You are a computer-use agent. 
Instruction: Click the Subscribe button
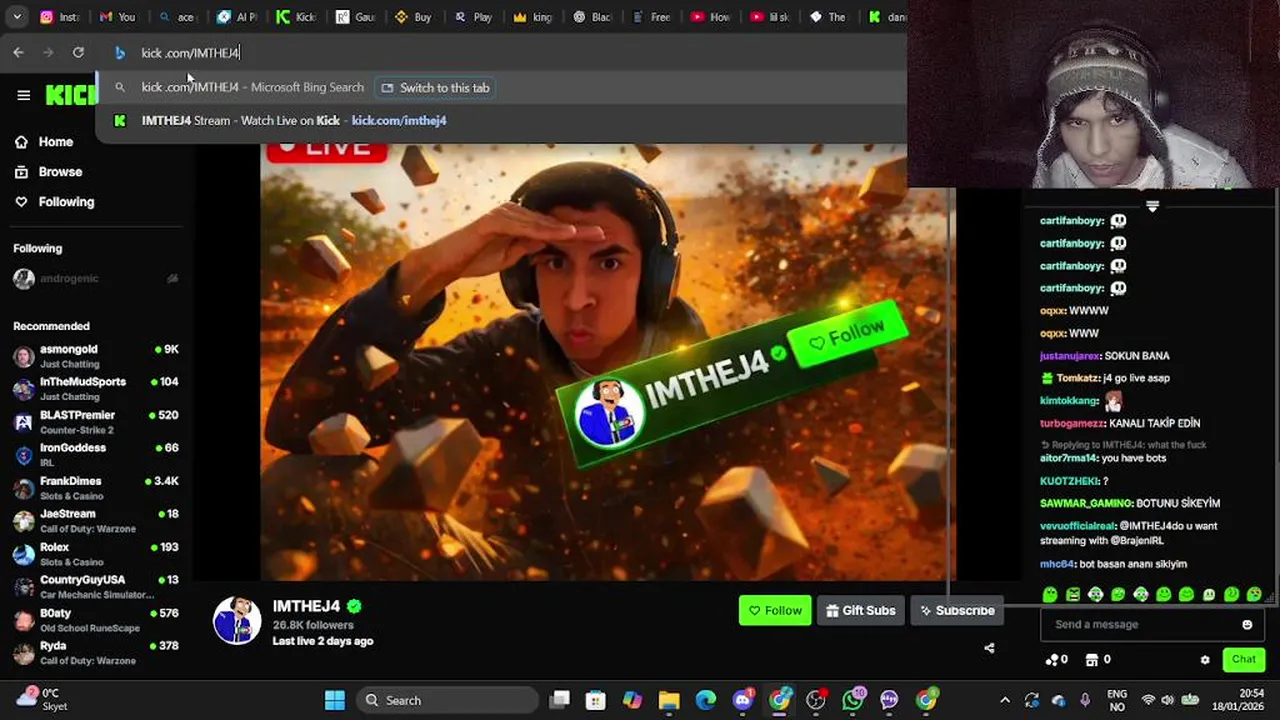[x=957, y=610]
